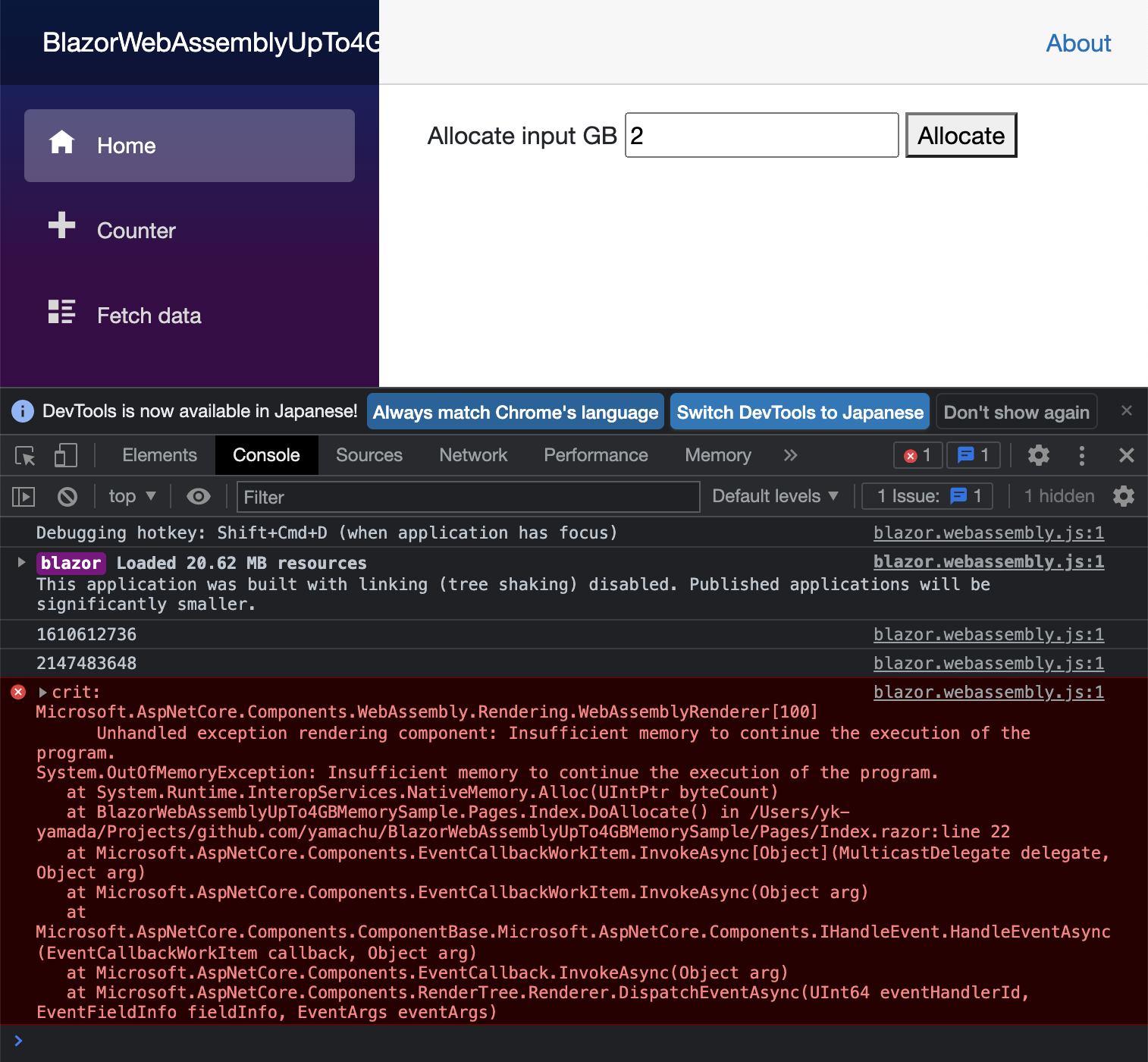Click Always match Chrome's language
Screen dimensions: 1148x1062
click(516, 412)
